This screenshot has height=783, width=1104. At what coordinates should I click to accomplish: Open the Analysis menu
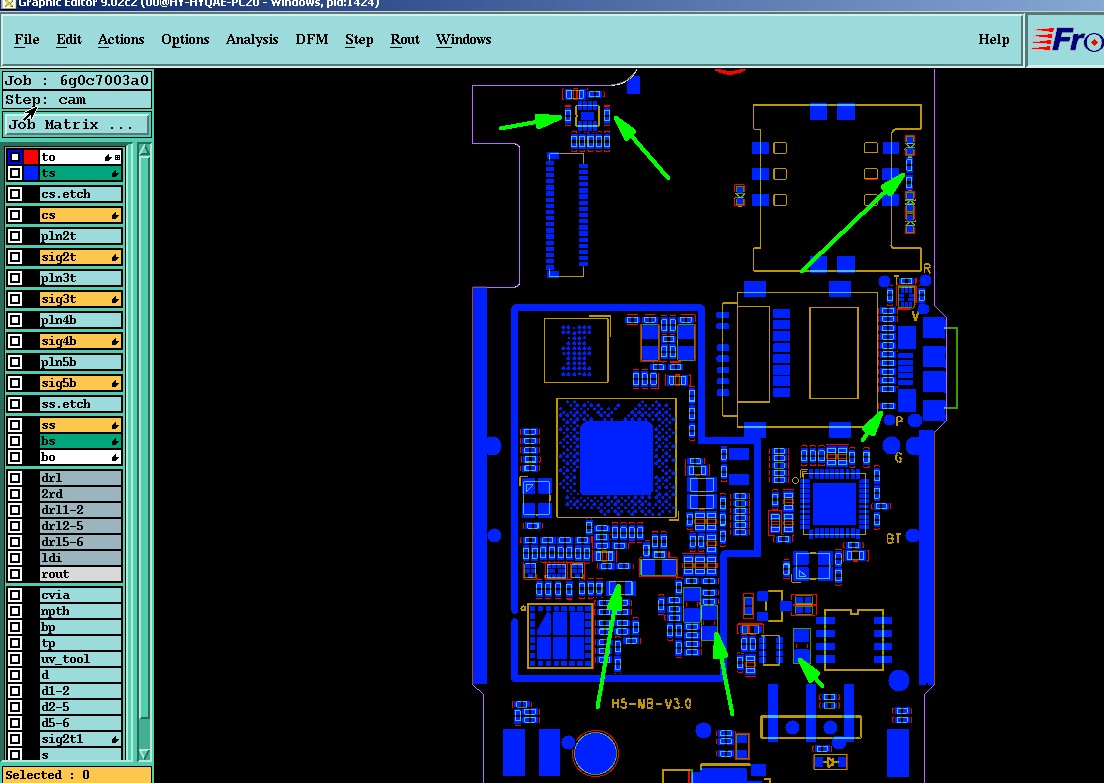252,39
